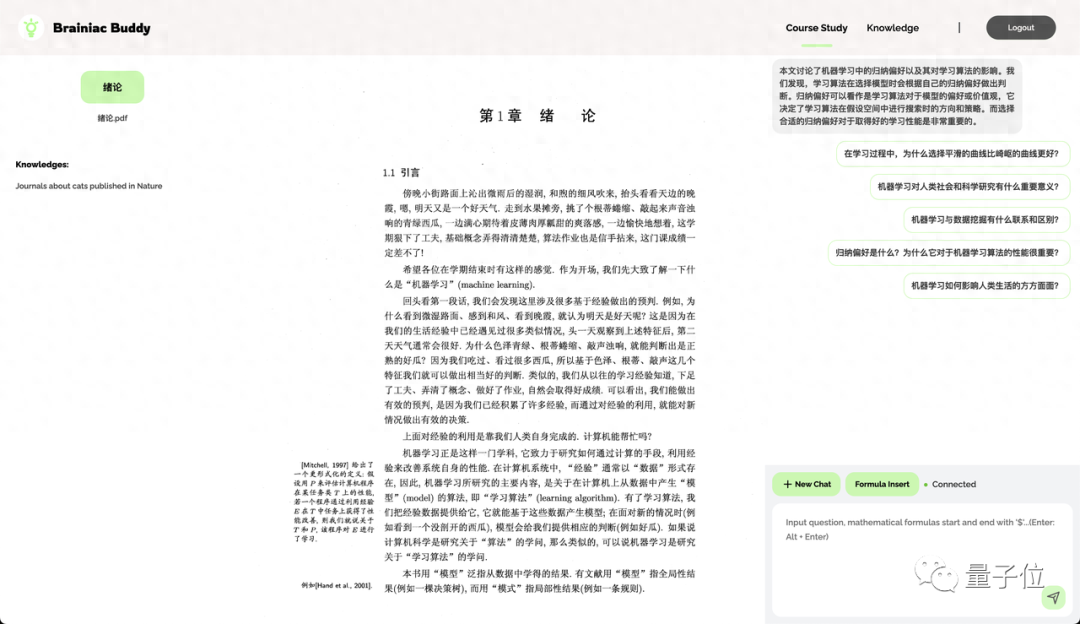The height and width of the screenshot is (624, 1080).
Task: Select the 归纳偏好是什么 suggested question
Action: [x=948, y=252]
